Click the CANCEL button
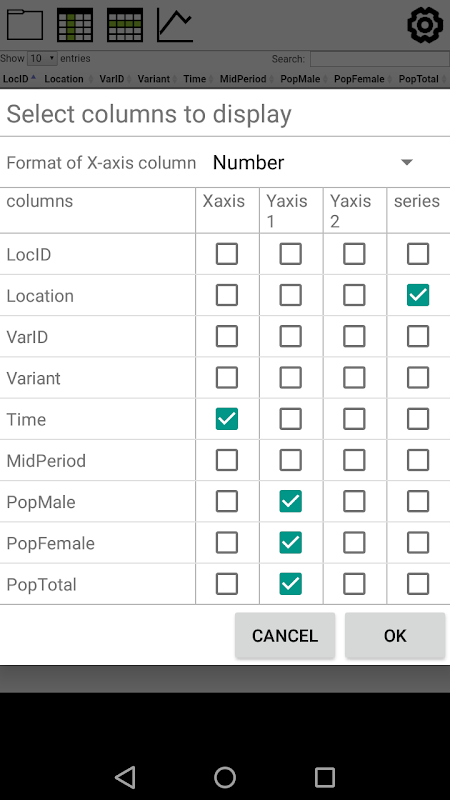Image resolution: width=450 pixels, height=800 pixels. coord(285,636)
